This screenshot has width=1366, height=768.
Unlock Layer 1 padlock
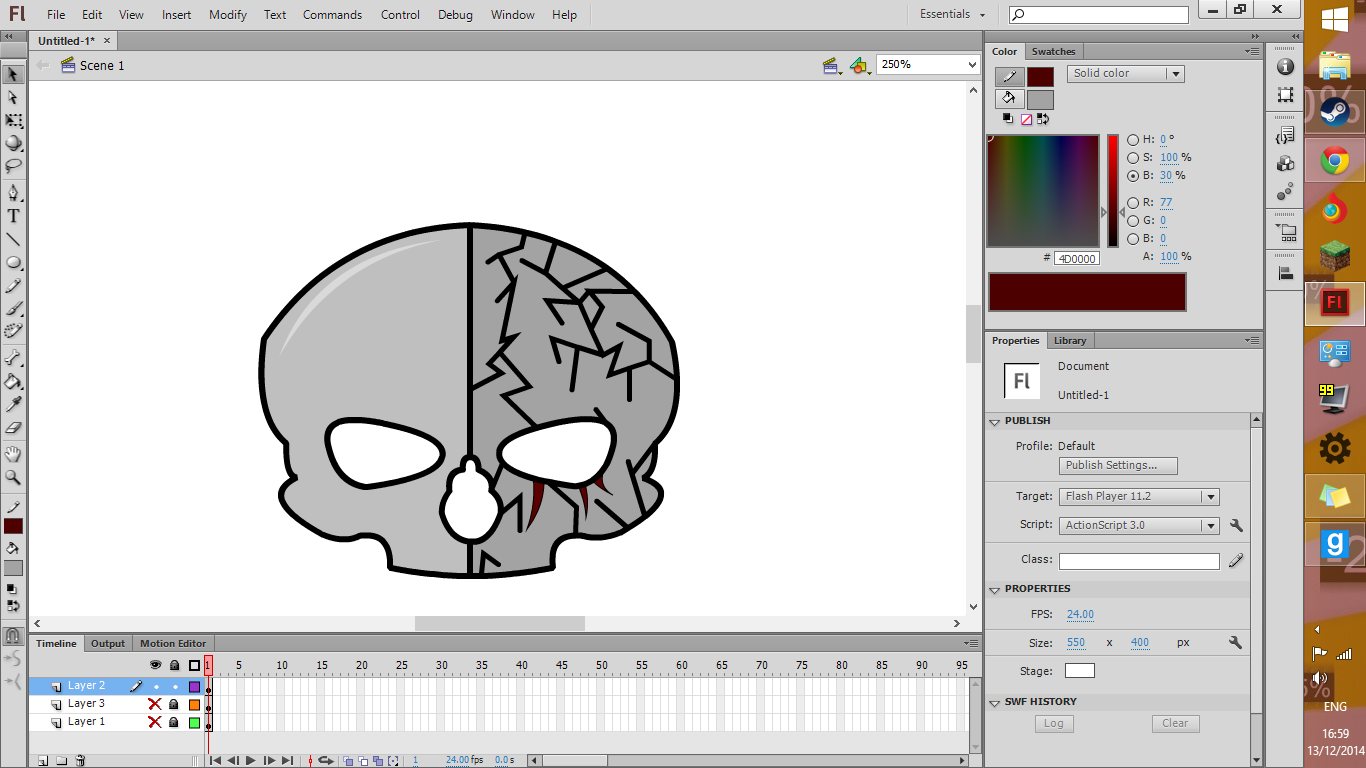point(174,722)
